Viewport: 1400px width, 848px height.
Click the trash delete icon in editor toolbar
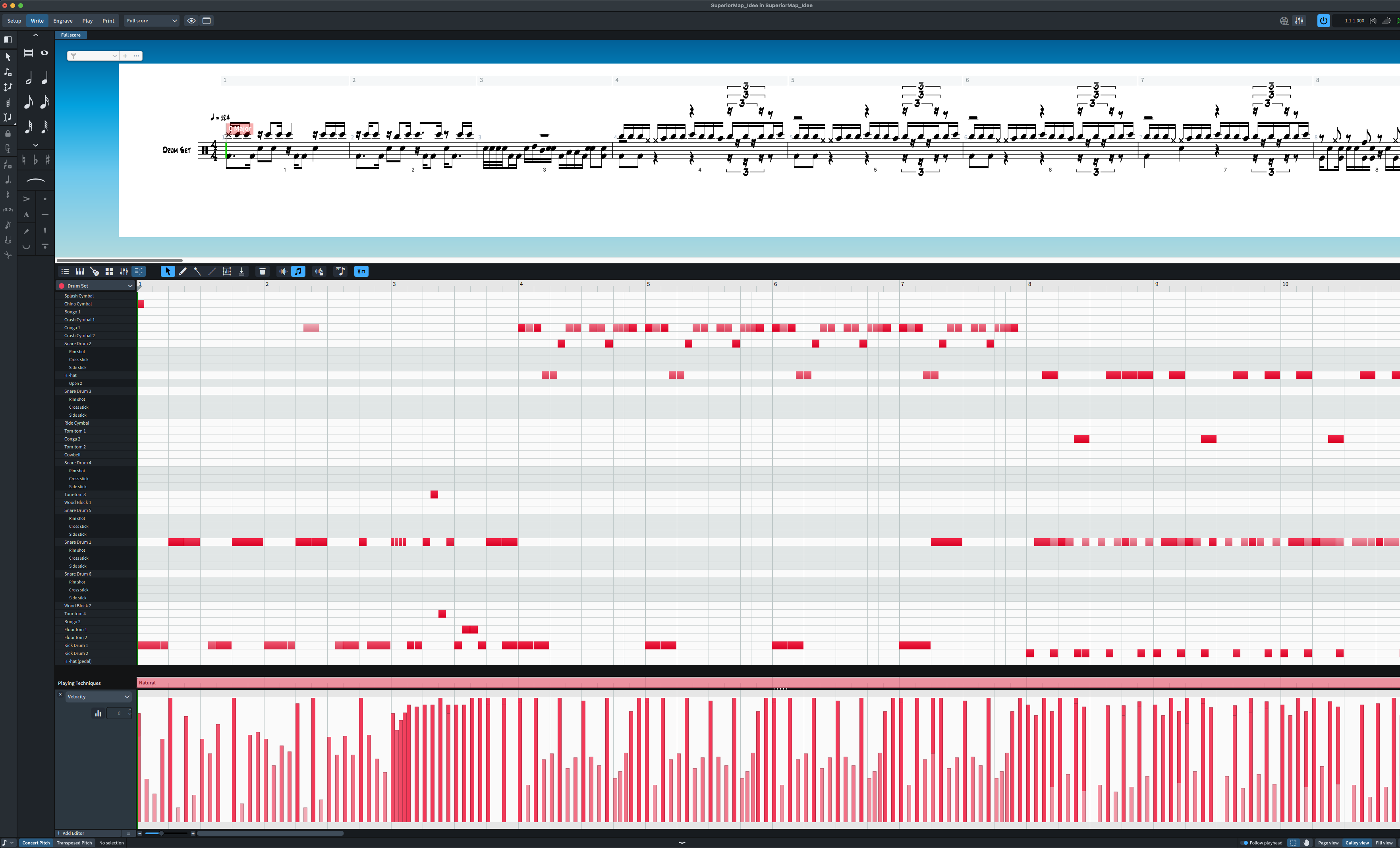pyautogui.click(x=262, y=272)
